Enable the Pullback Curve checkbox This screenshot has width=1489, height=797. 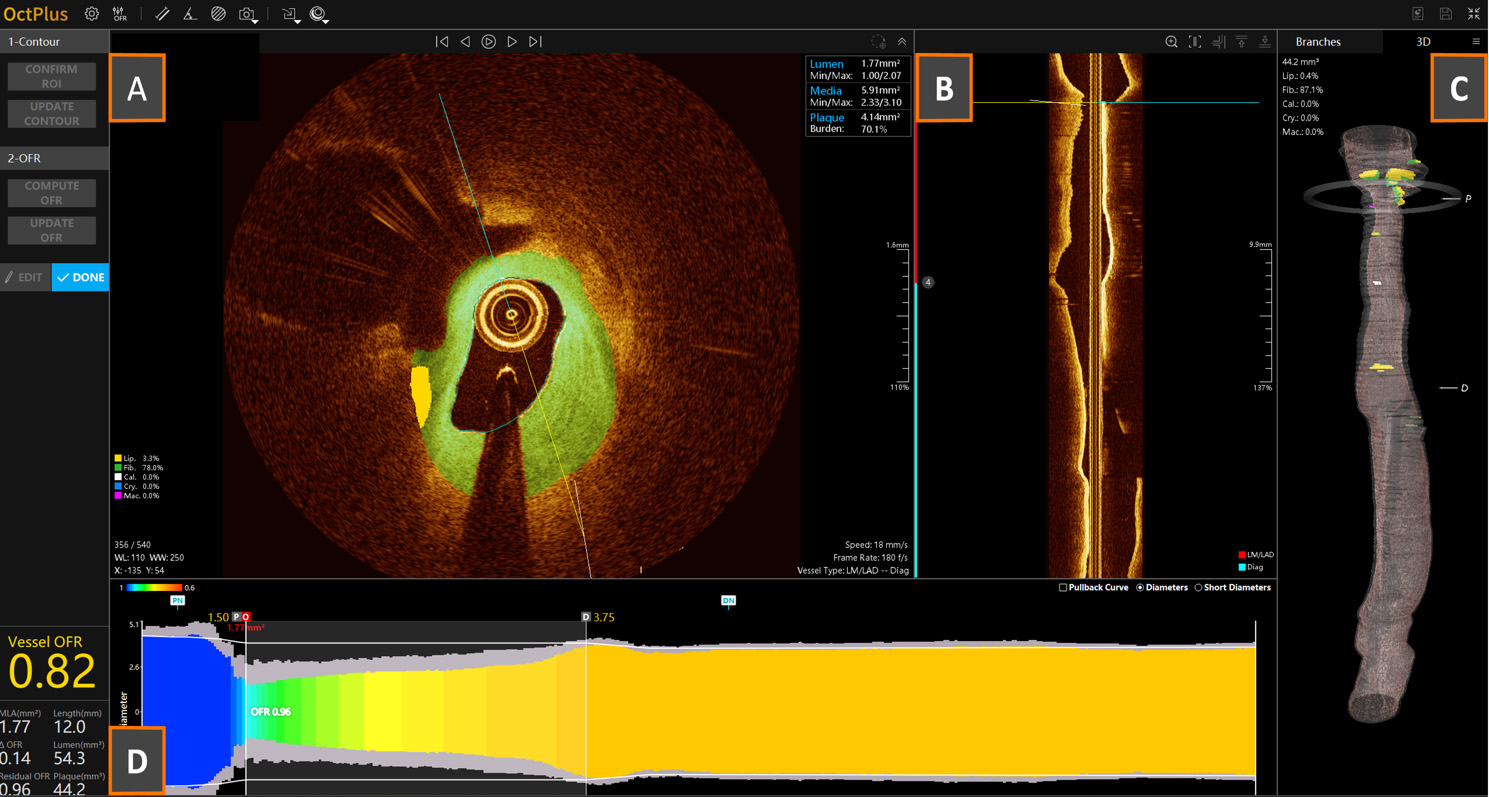[1063, 588]
